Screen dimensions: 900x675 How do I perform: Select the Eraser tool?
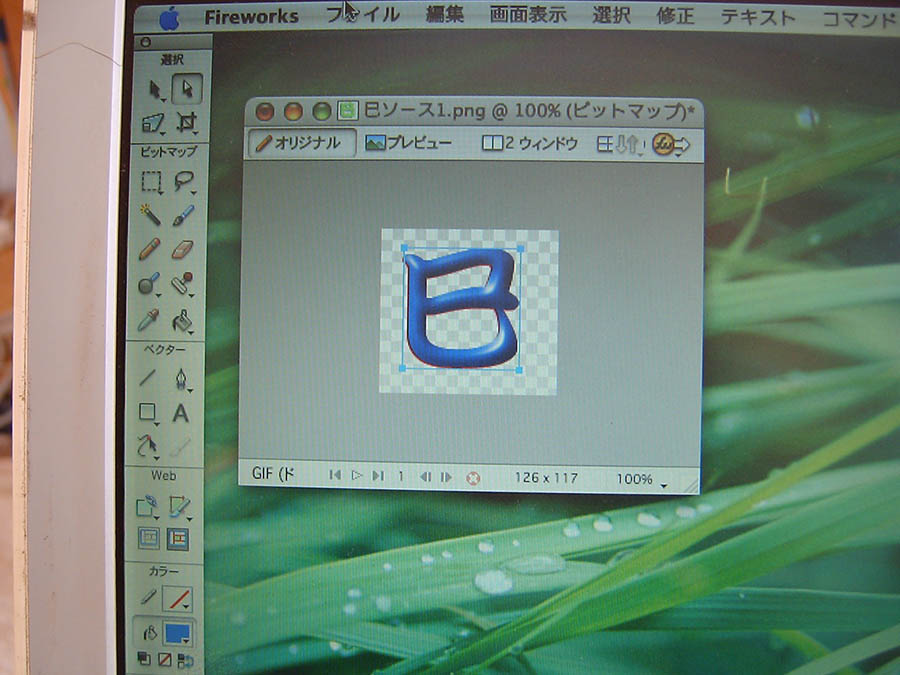[182, 249]
